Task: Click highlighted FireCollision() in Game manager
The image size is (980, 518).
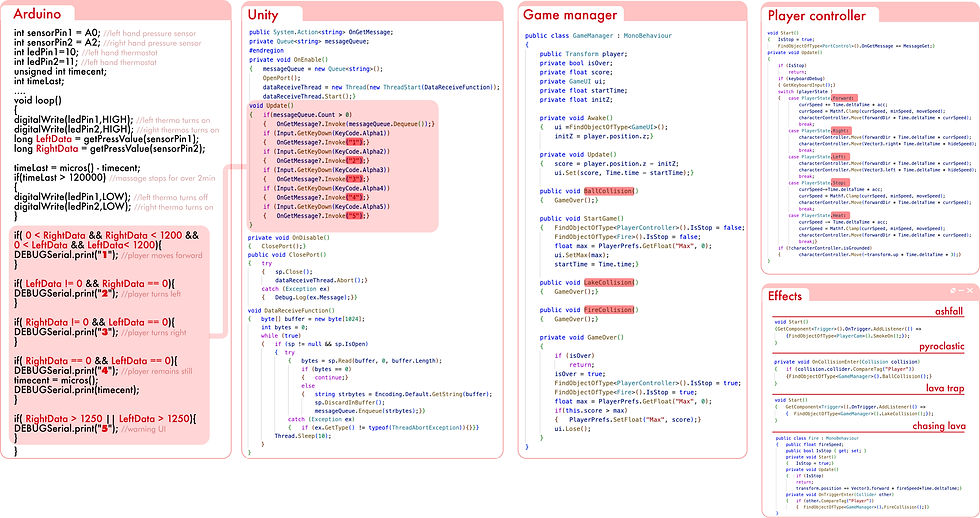Action: [610, 310]
